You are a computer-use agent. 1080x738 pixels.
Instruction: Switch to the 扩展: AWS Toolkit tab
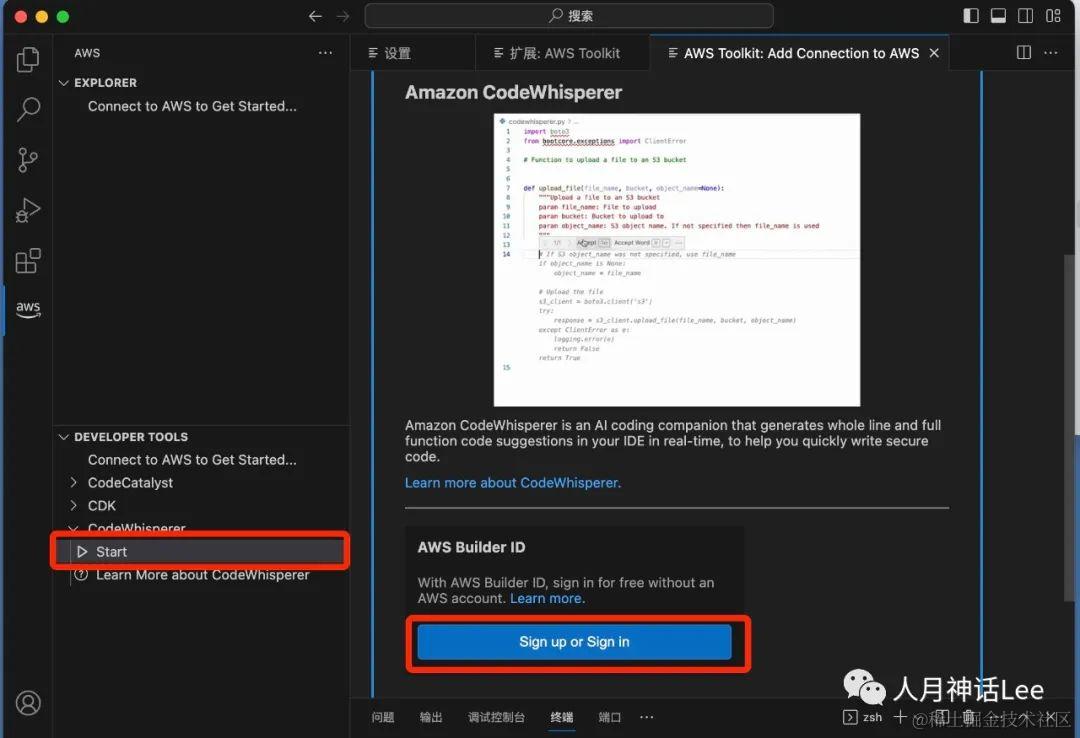[x=562, y=53]
